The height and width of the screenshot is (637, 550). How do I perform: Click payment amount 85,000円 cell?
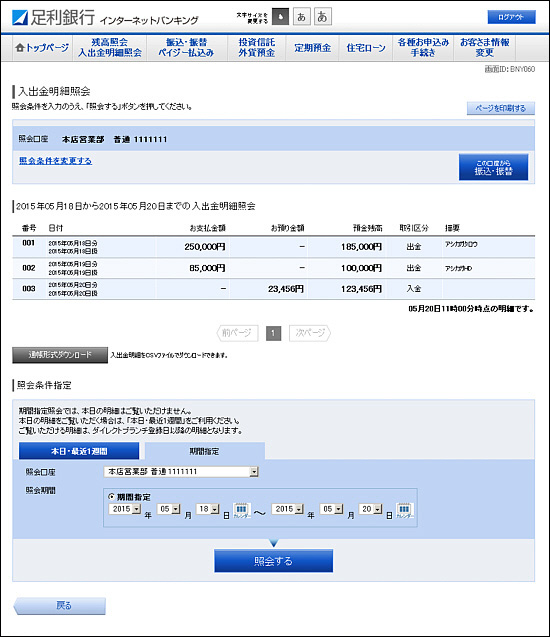(x=207, y=268)
